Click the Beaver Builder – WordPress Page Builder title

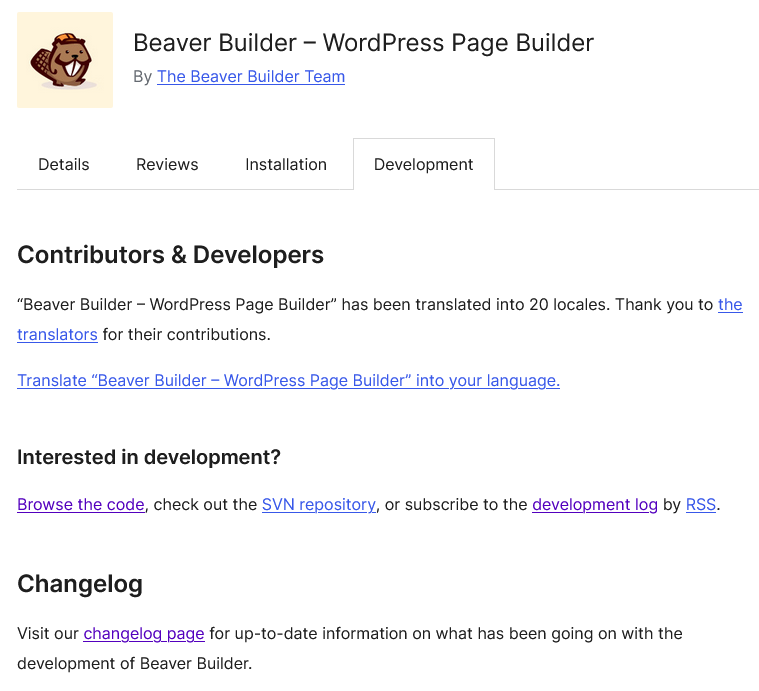(x=364, y=43)
